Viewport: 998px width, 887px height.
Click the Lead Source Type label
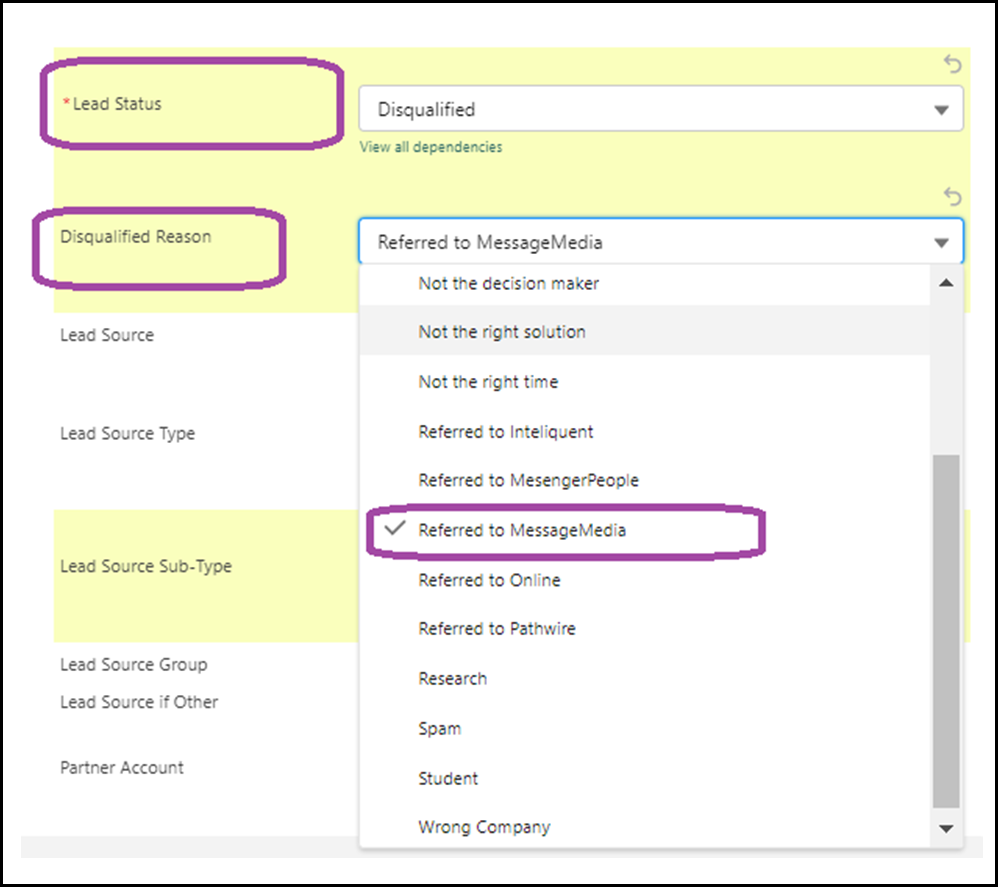click(127, 434)
